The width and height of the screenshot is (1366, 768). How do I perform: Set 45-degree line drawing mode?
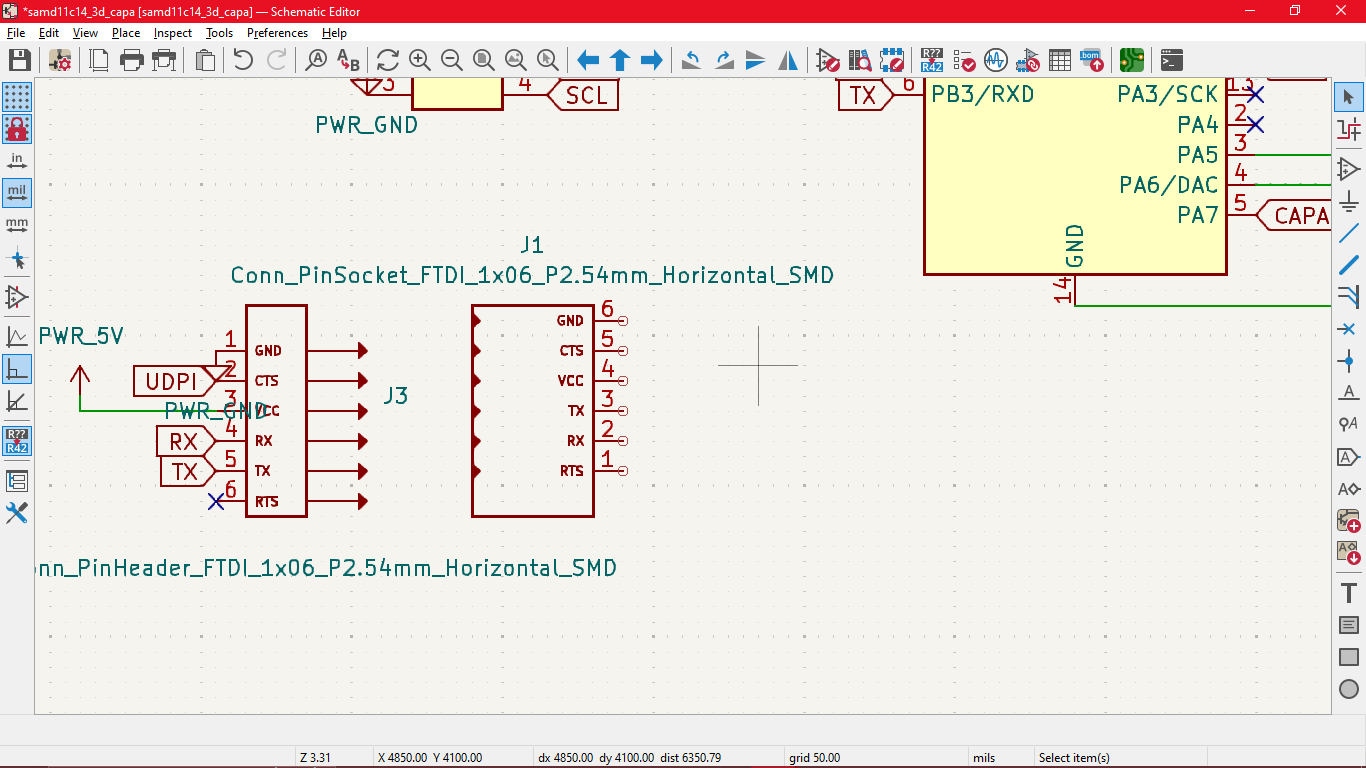(17, 401)
